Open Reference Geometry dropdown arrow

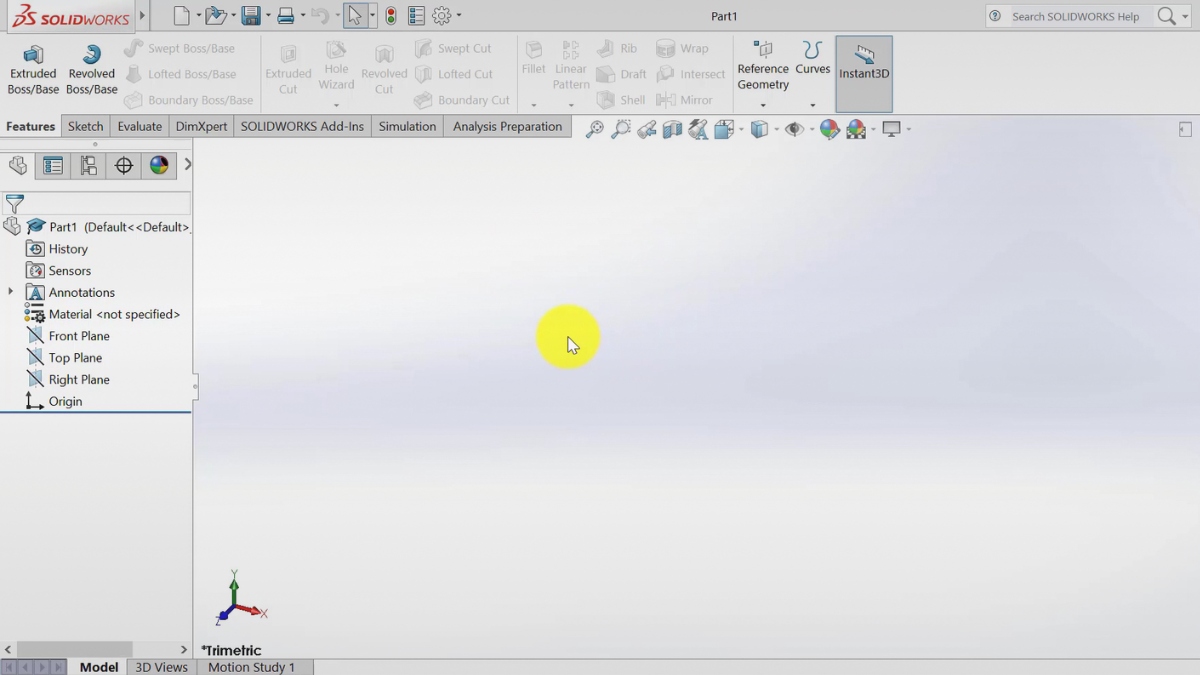tap(763, 105)
